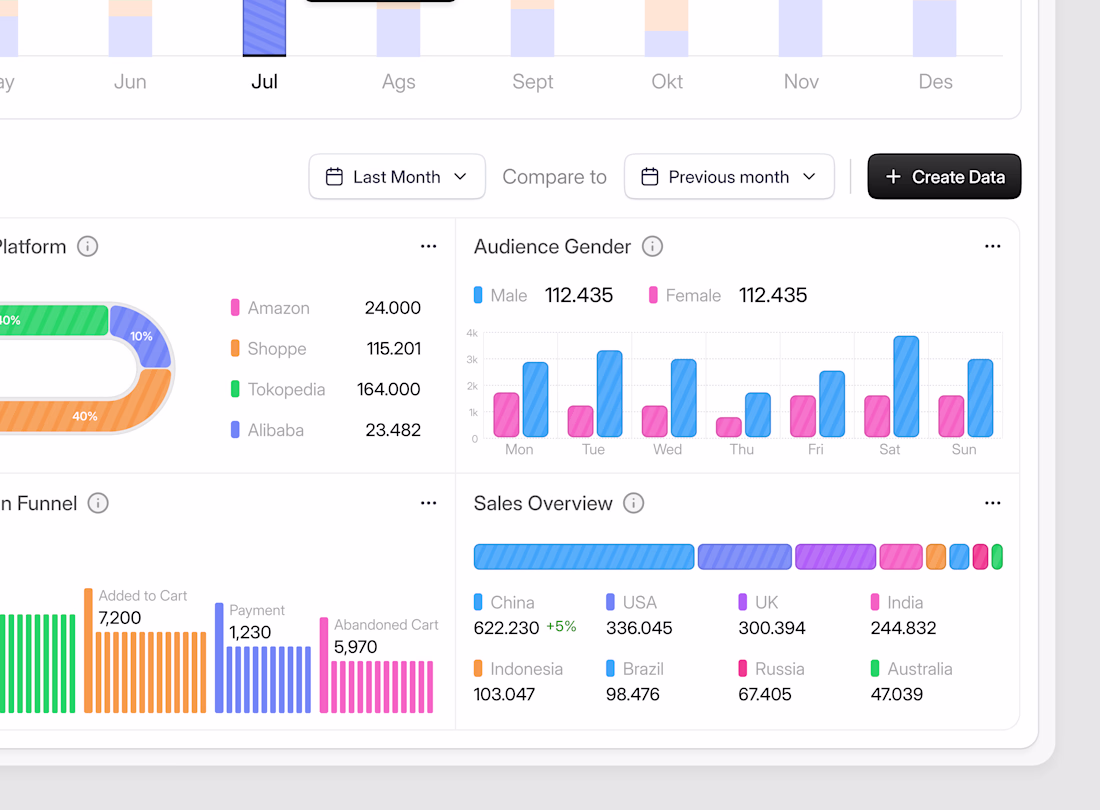Click Saturday's tall blue male bar

tap(906, 386)
